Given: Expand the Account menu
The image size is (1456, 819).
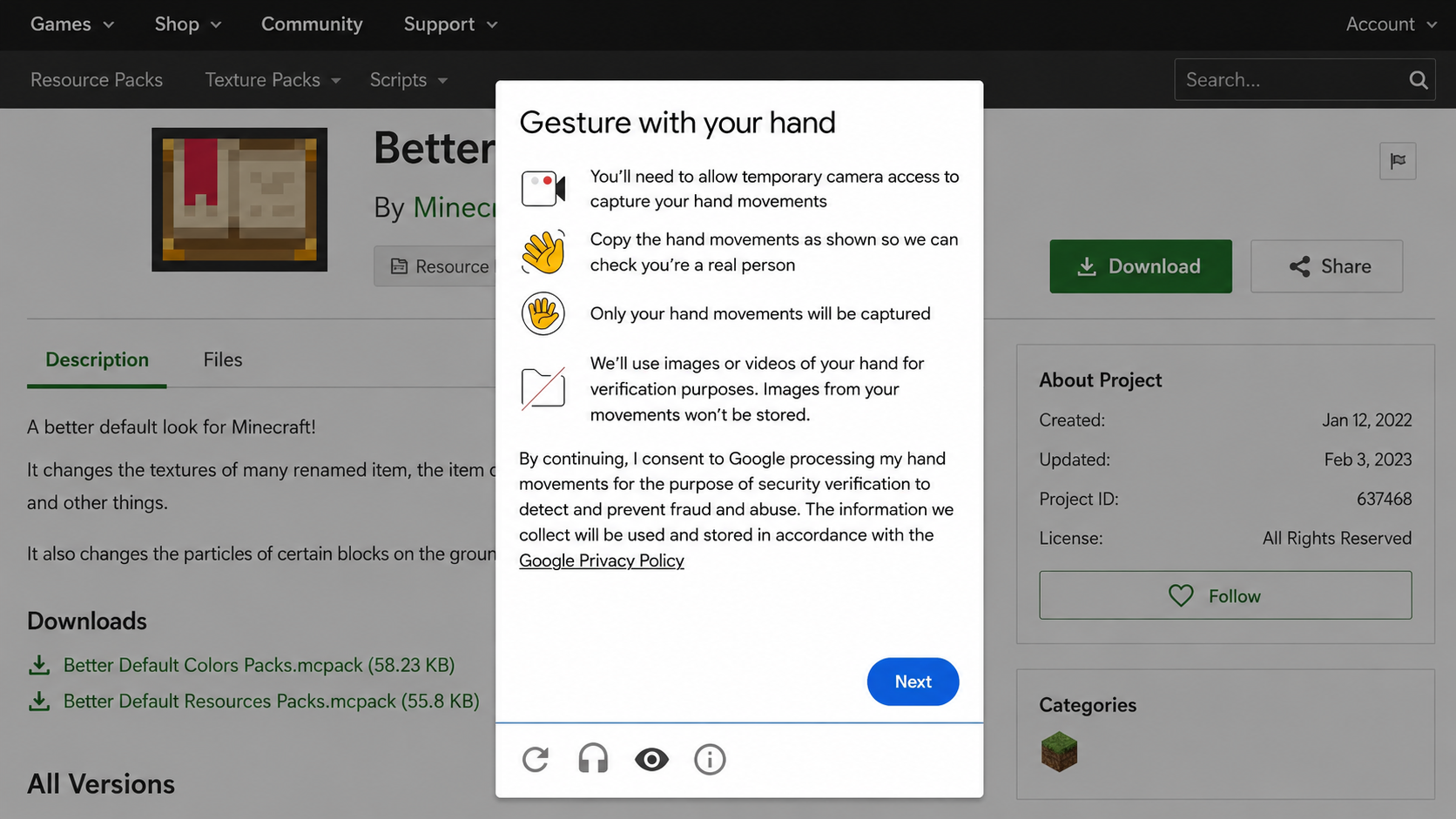Looking at the screenshot, I should [1391, 24].
